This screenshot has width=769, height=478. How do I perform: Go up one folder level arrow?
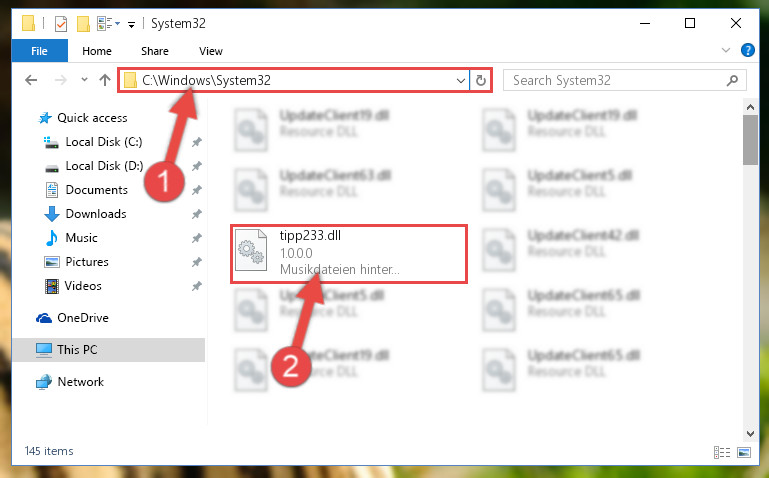click(x=104, y=80)
